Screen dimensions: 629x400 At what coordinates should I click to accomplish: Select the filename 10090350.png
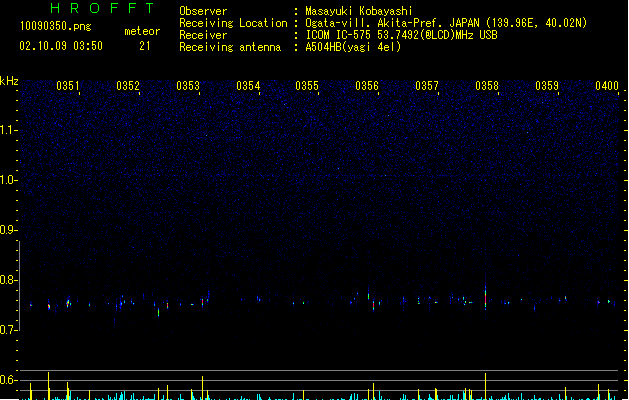(x=56, y=26)
